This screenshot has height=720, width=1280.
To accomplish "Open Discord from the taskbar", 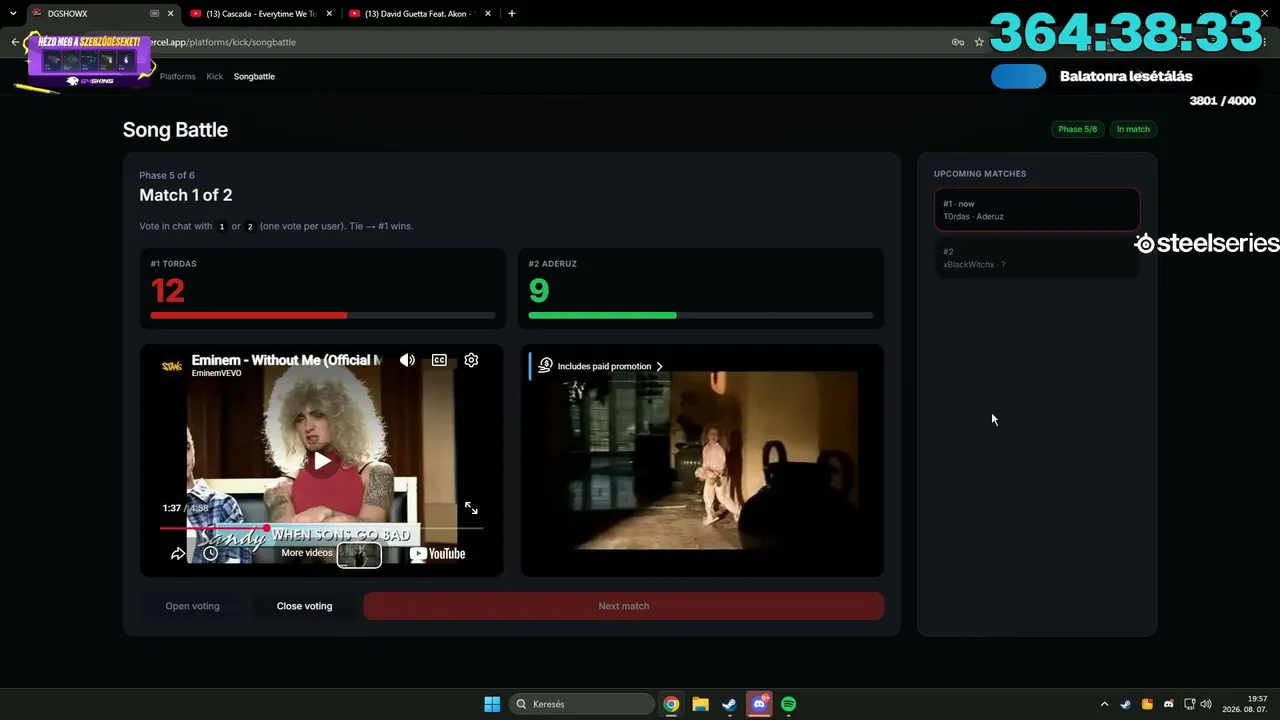I will tap(759, 704).
